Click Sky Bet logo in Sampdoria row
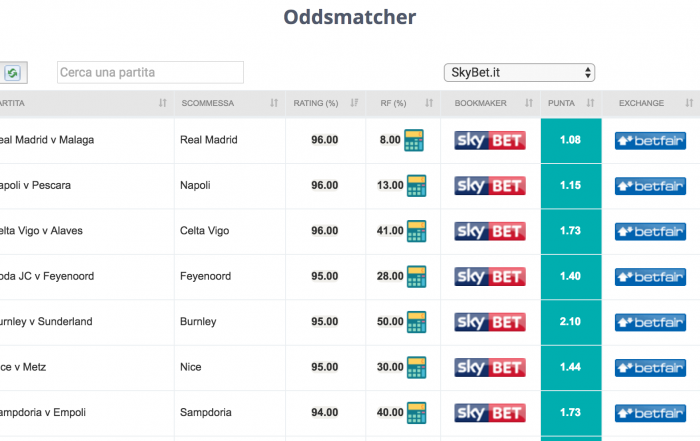 (490, 413)
